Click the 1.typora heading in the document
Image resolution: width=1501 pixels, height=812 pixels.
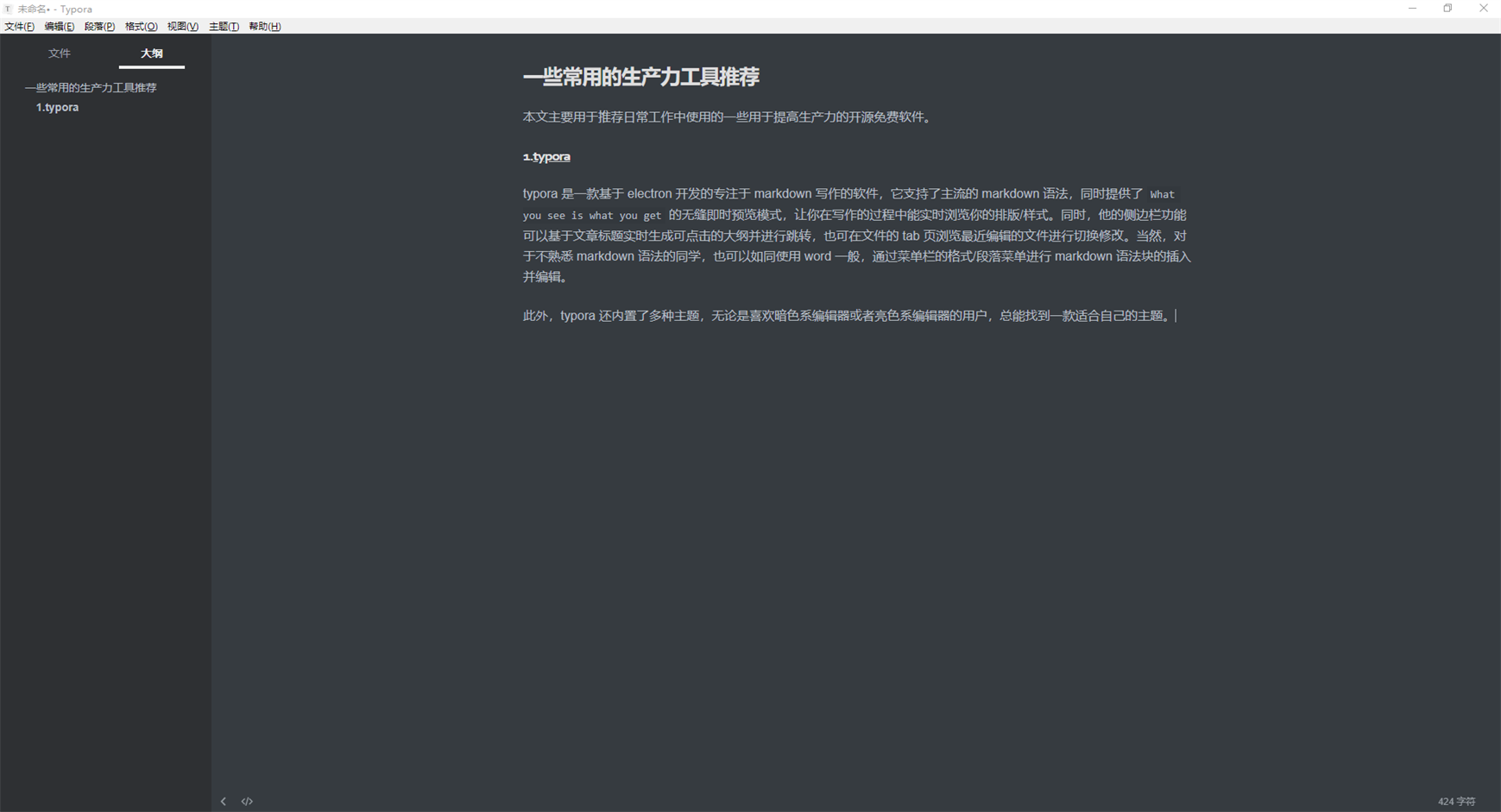point(546,156)
